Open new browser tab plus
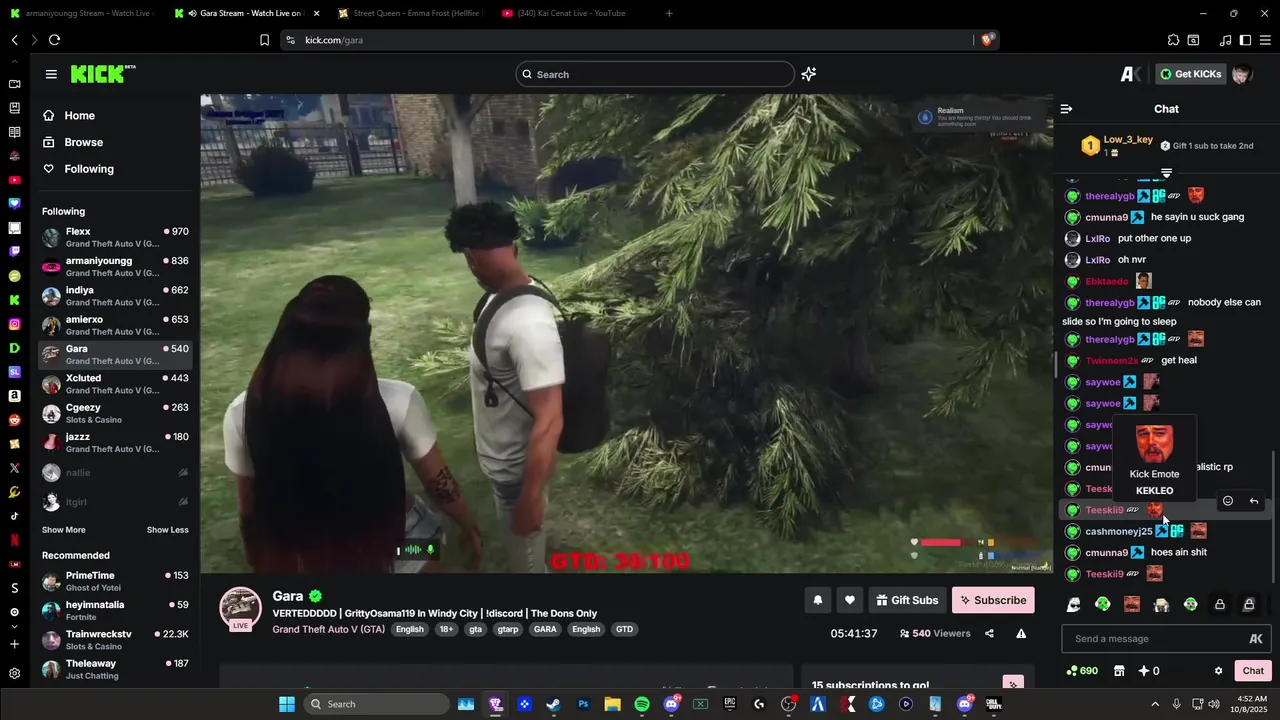Viewport: 1280px width, 720px height. (669, 13)
